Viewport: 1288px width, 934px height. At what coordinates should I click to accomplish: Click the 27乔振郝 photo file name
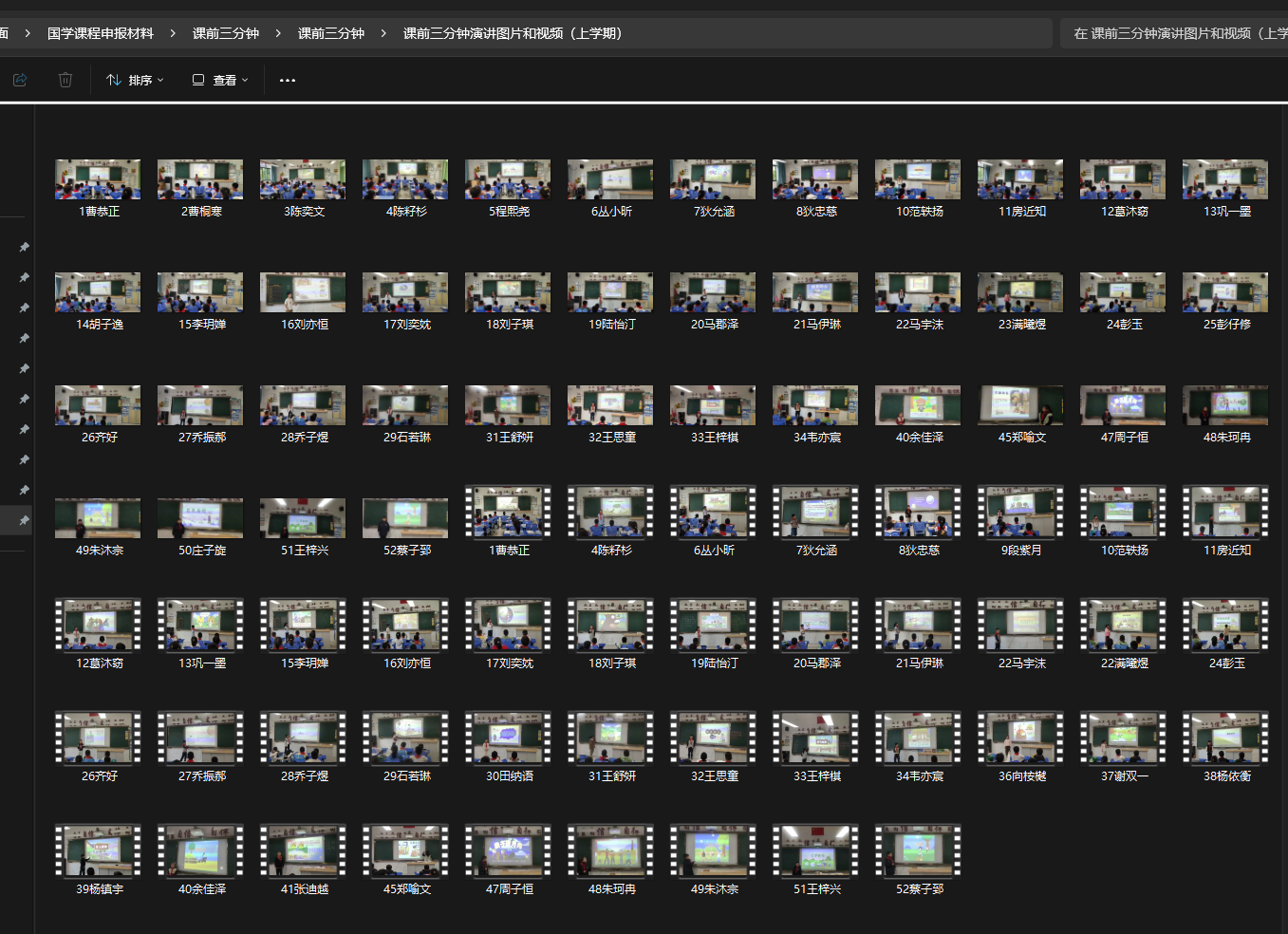[202, 438]
